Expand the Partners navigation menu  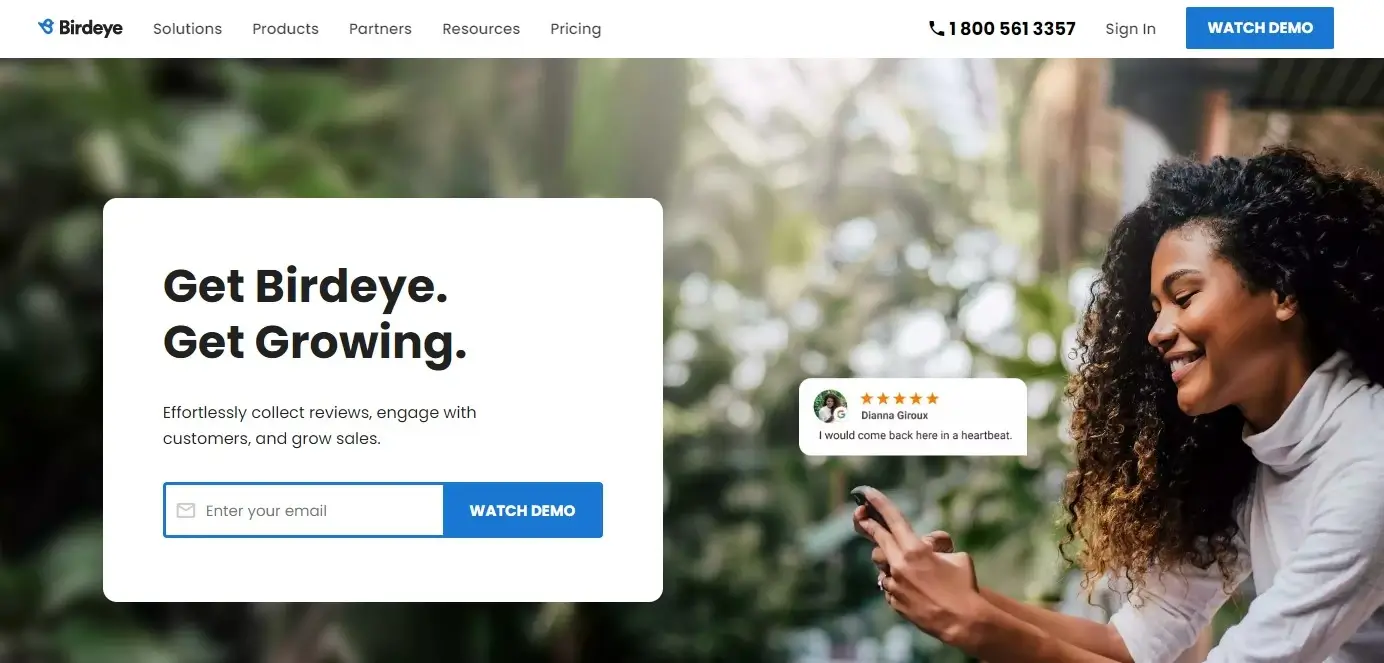tap(380, 29)
